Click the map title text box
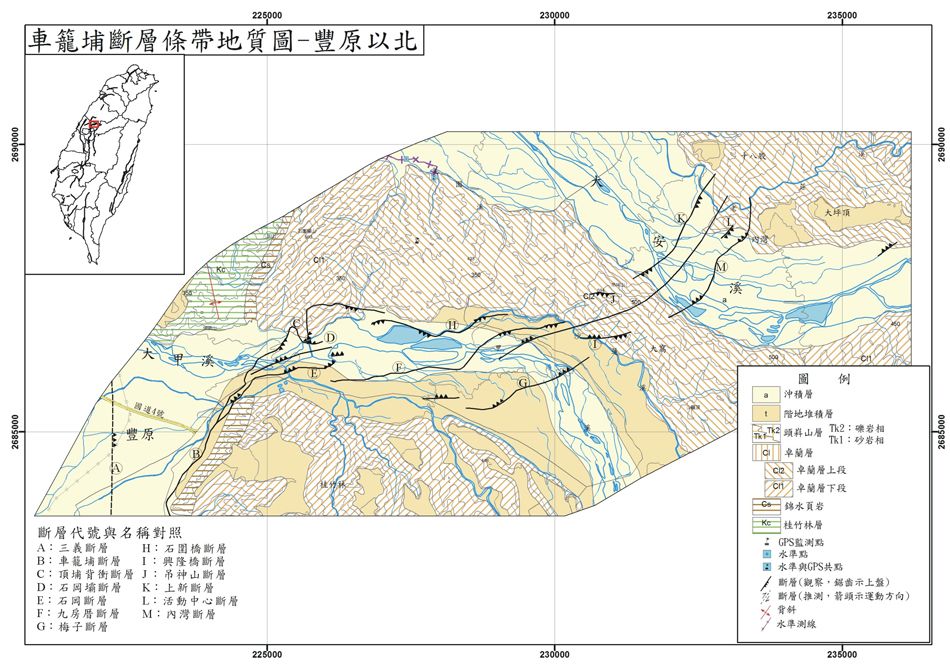Viewport: 950px width, 672px height. [224, 40]
